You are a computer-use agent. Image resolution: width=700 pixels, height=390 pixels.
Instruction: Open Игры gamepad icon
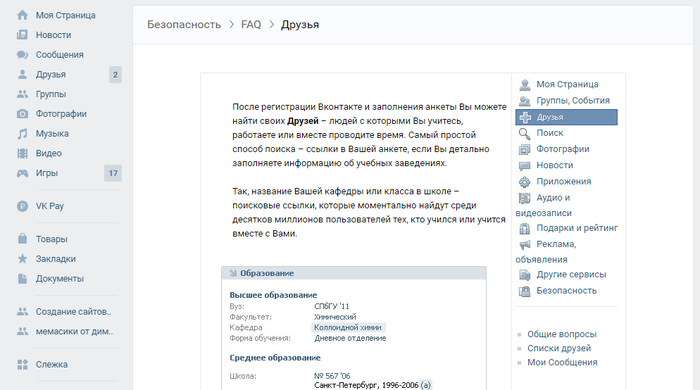point(22,173)
